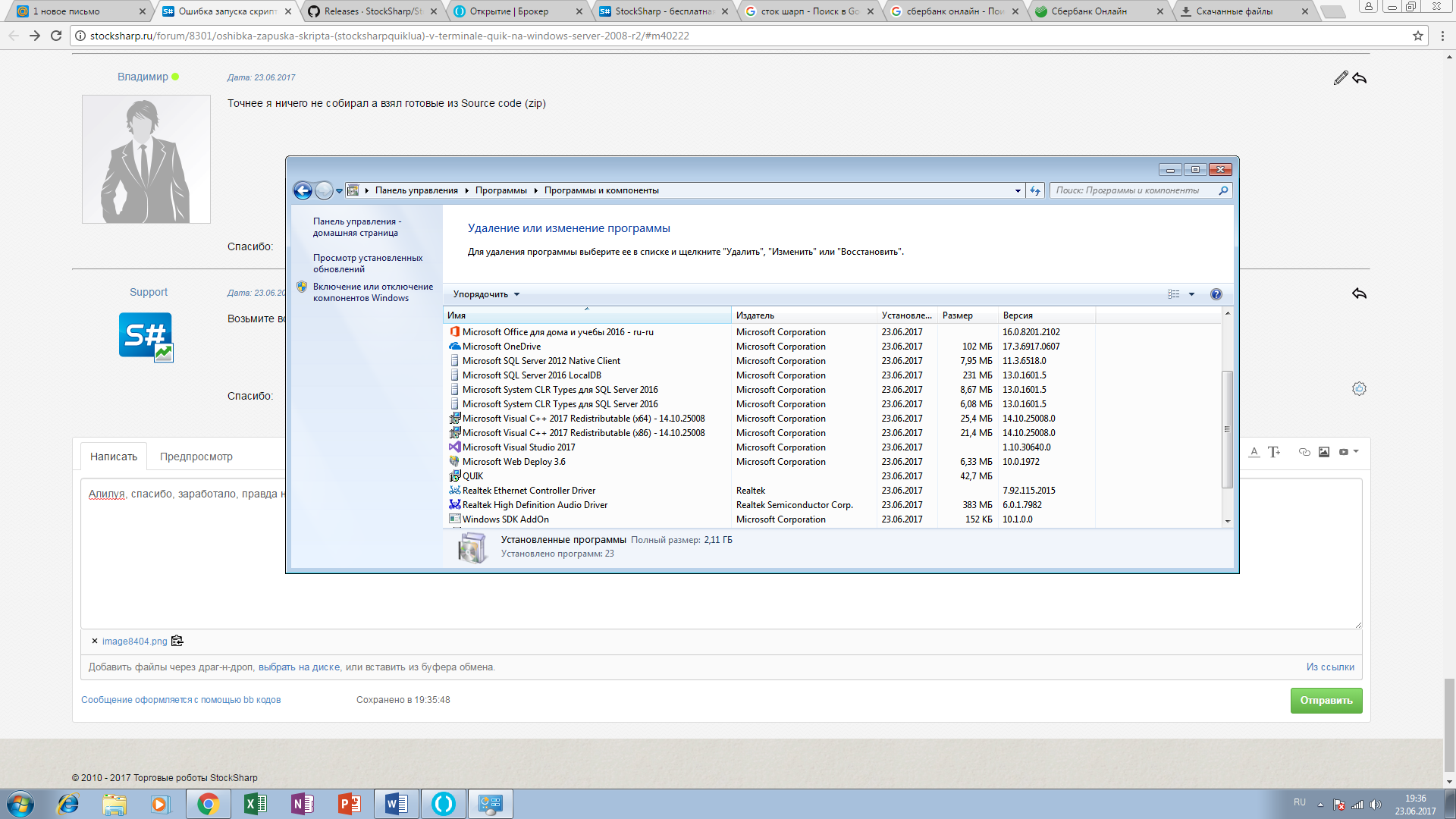Remove attachment image8404.png with the X
Screen dimensions: 1456x819
95,642
